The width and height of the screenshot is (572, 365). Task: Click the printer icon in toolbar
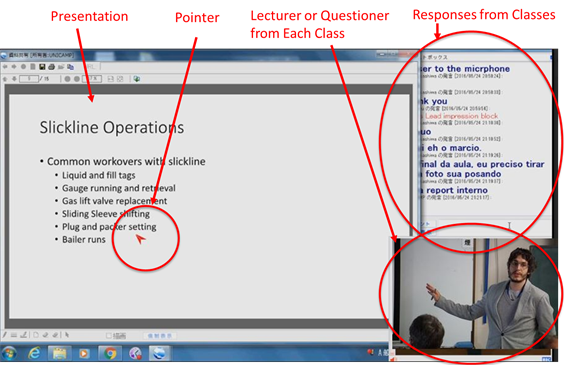pos(51,67)
